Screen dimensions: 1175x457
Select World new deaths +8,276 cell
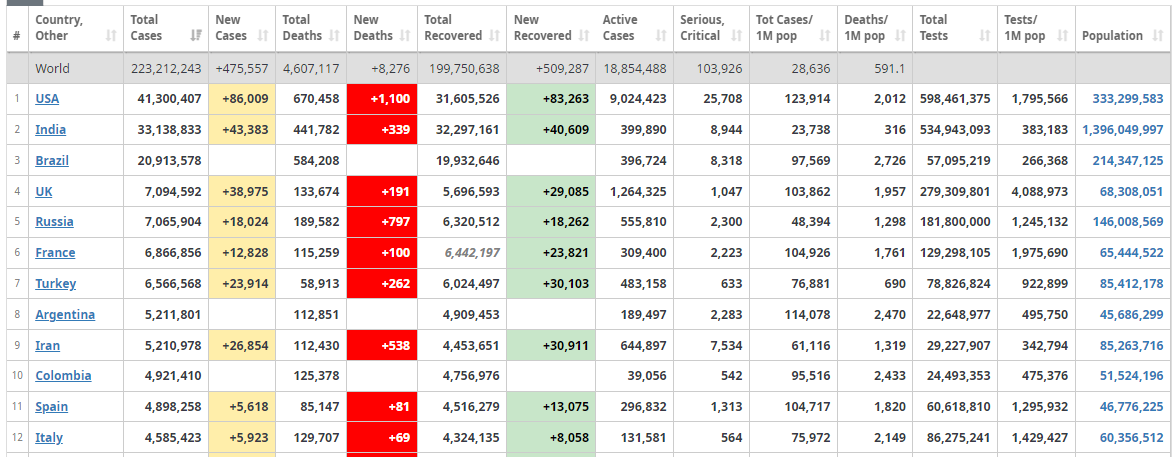382,68
